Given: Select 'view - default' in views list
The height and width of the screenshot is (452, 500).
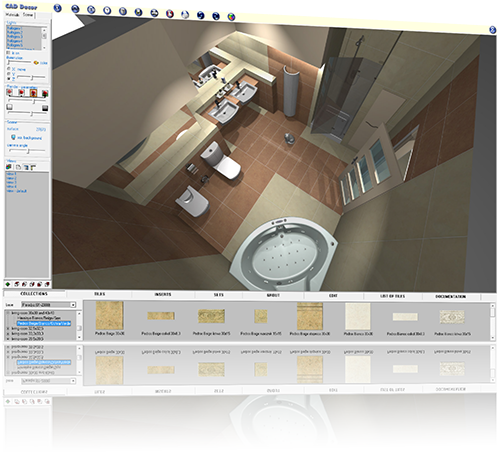Looking at the screenshot, I should [x=17, y=191].
